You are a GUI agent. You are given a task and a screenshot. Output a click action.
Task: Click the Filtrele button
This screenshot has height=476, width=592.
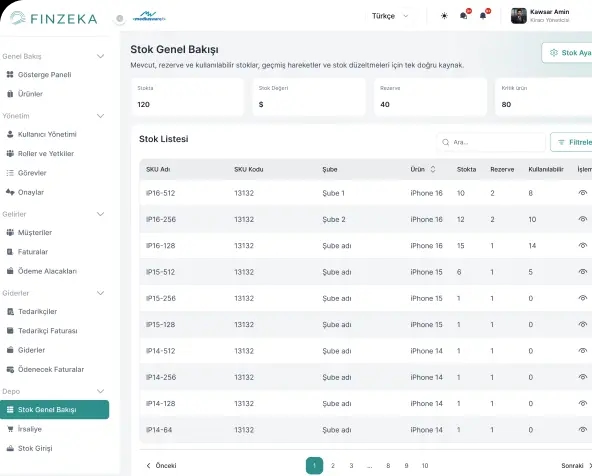click(571, 142)
